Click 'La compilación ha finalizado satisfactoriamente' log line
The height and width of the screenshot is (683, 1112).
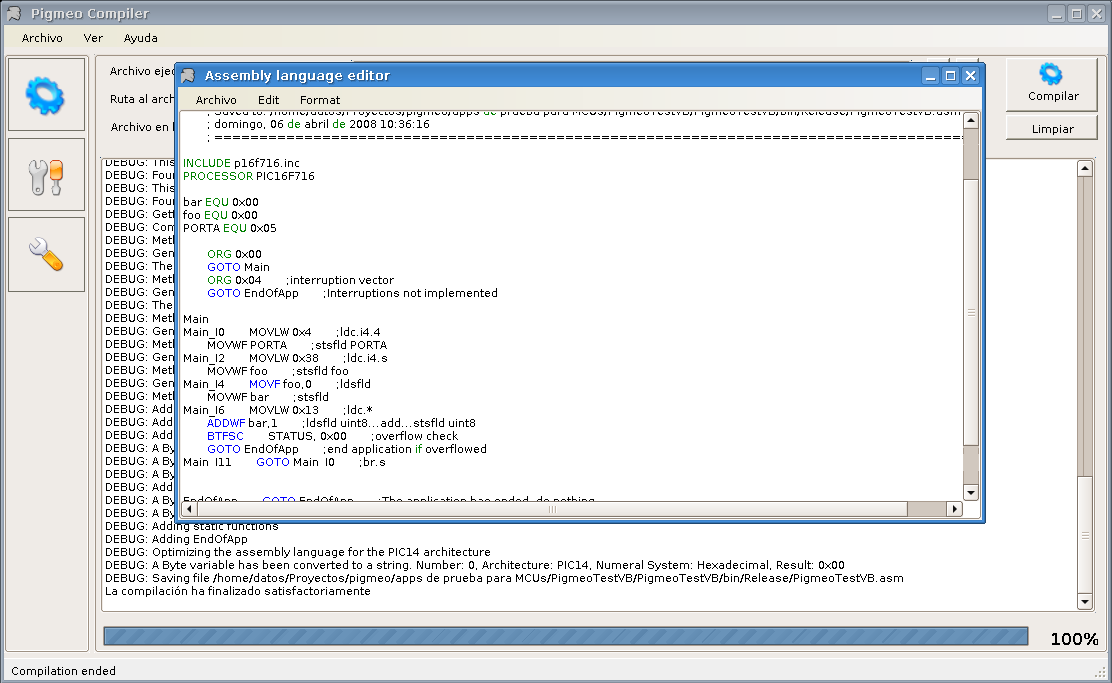click(238, 592)
